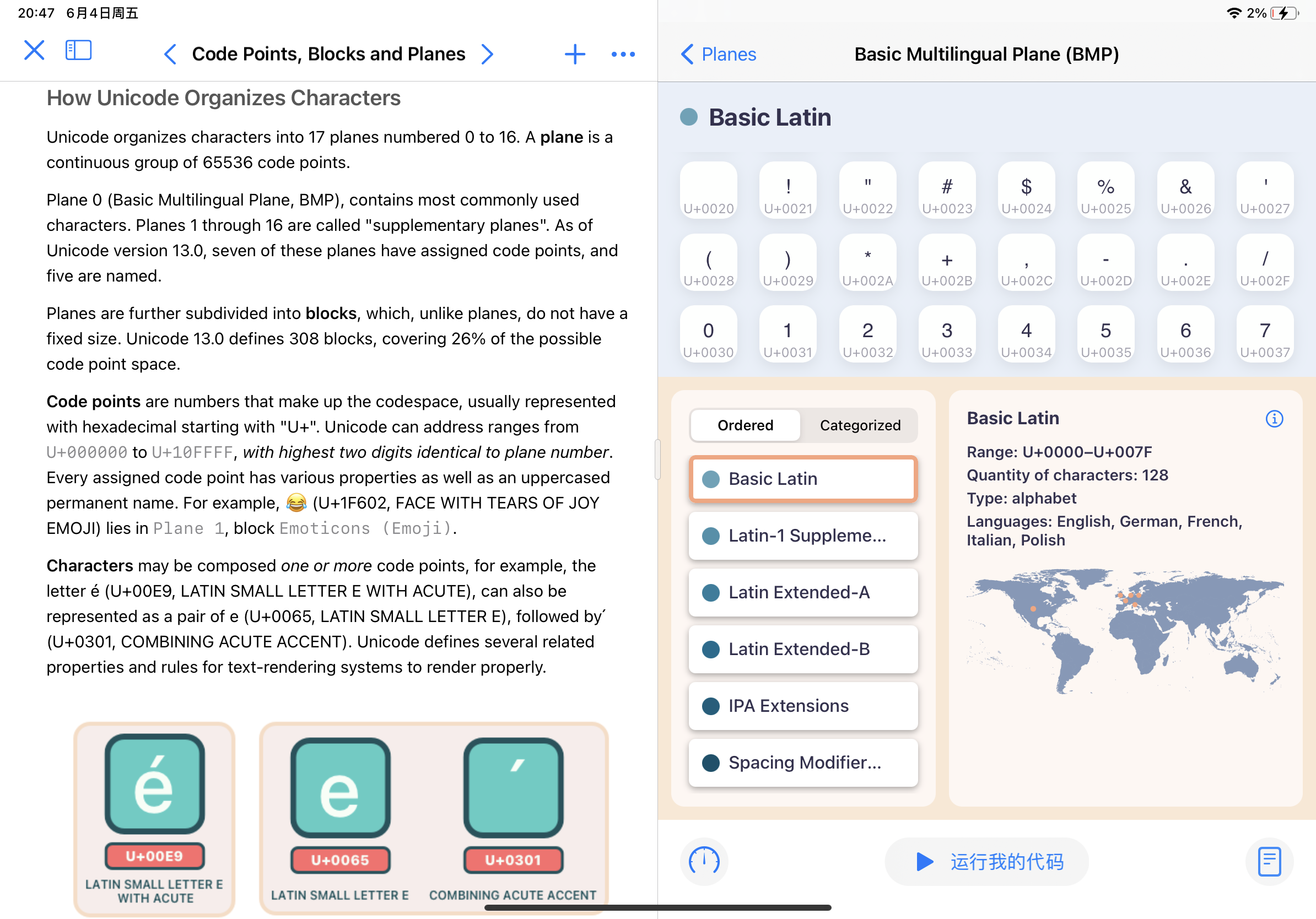This screenshot has width=1316, height=919.
Task: Click the sidebar toggle icon
Action: (79, 53)
